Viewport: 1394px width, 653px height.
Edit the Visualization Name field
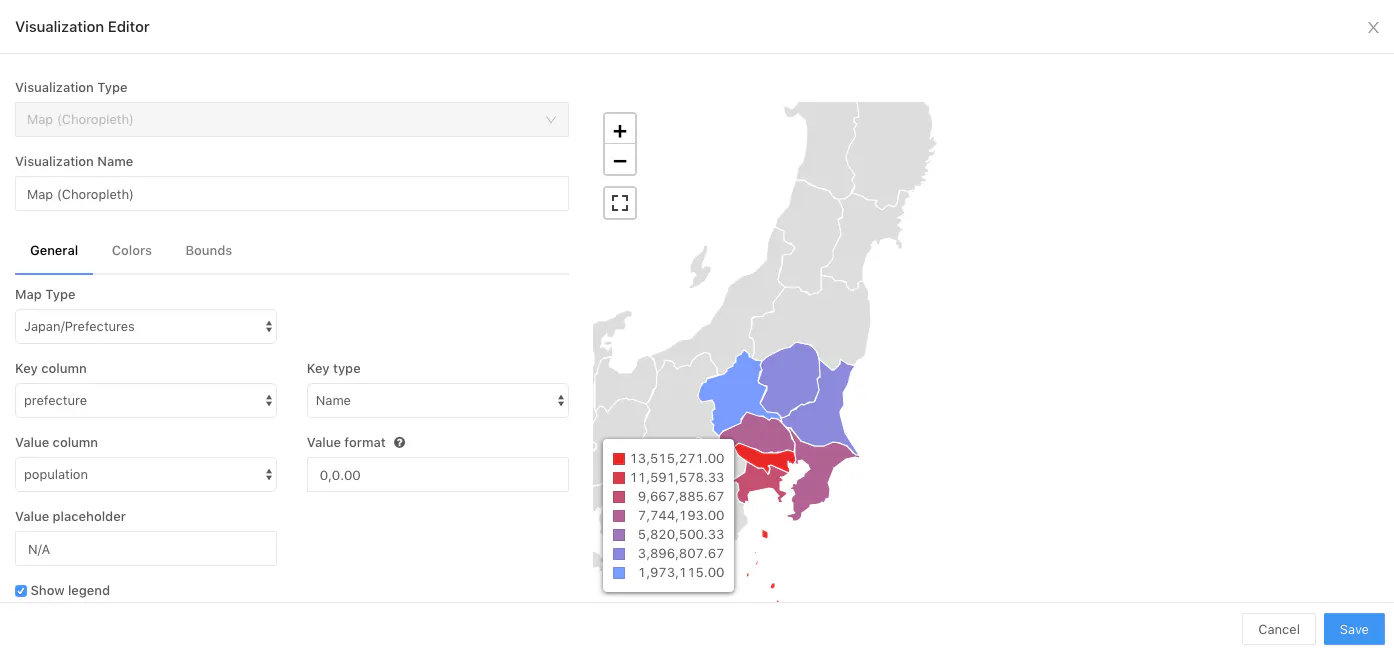[x=291, y=193]
